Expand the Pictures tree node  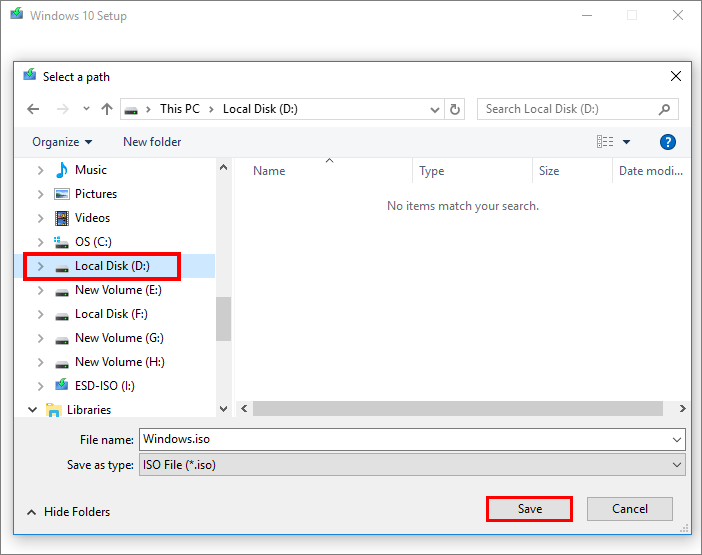[x=41, y=194]
